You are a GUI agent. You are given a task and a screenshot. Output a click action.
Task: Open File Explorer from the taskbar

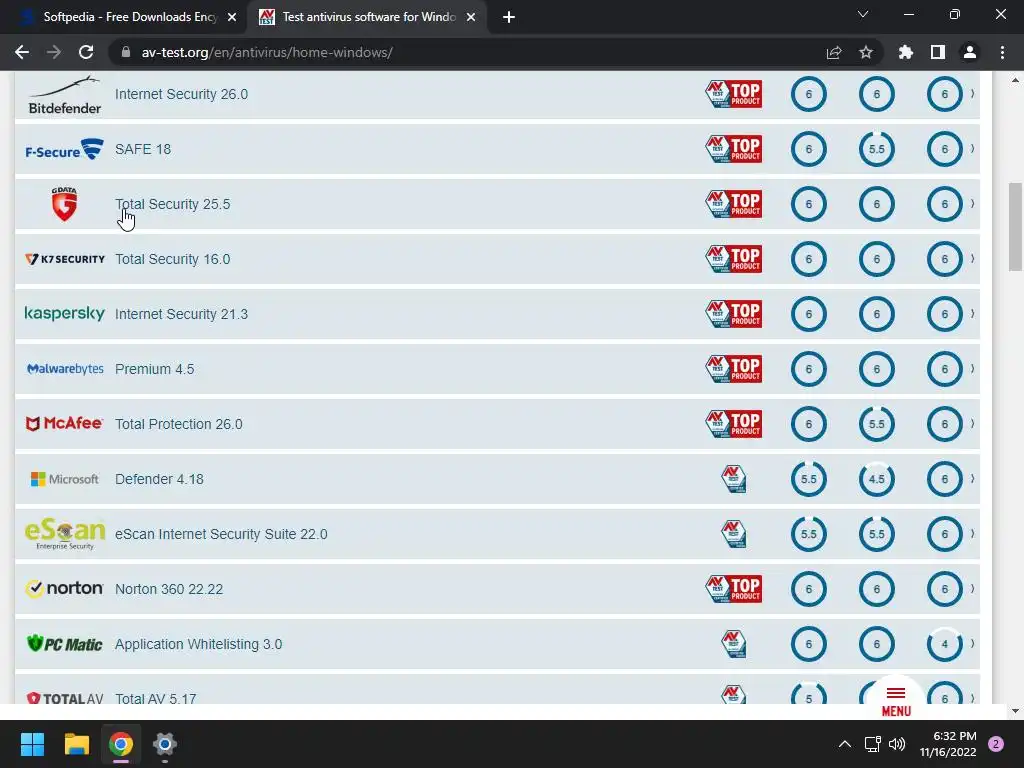click(76, 744)
